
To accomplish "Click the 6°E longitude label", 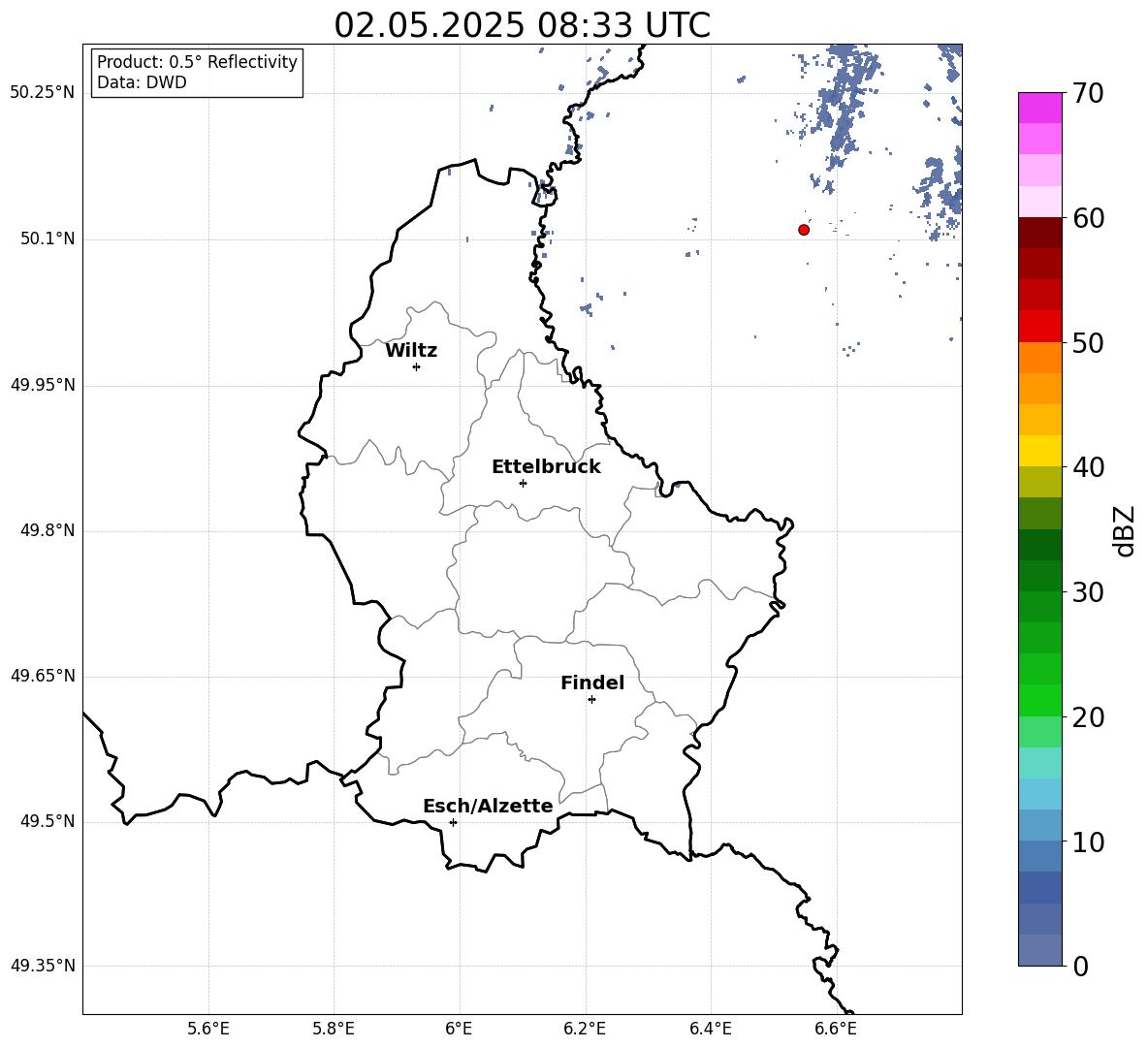I will [x=459, y=1029].
